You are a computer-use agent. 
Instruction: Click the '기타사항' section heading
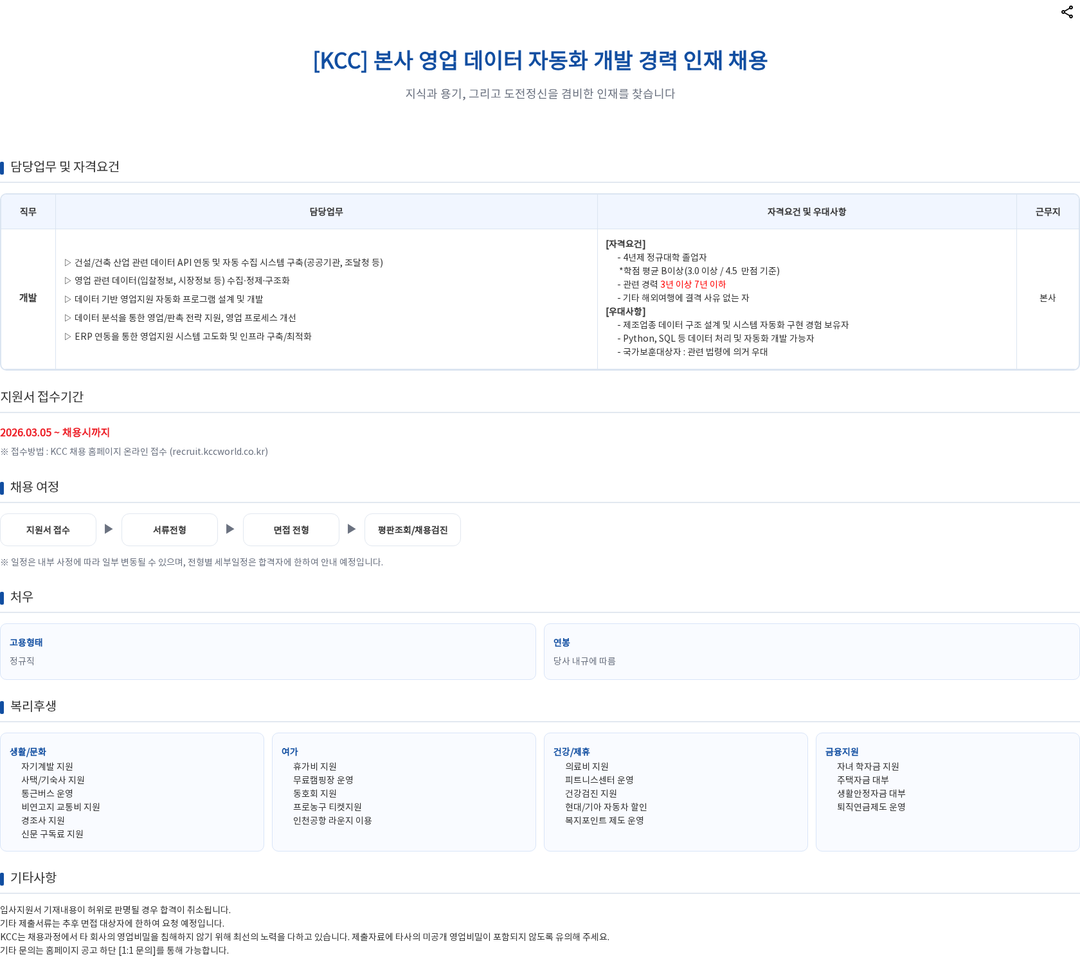[x=33, y=878]
